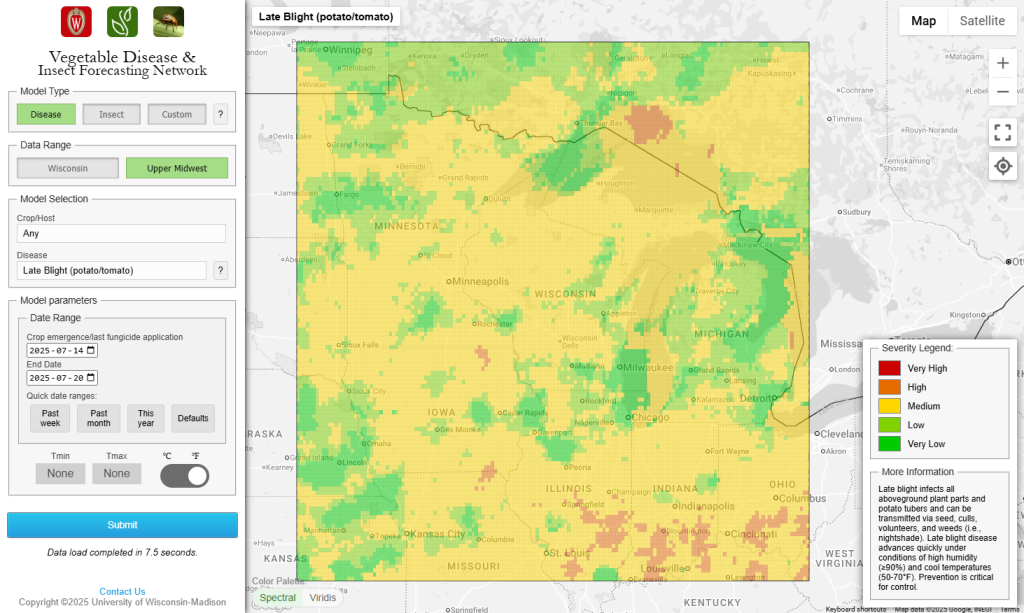
Task: Enter fullscreen map view
Action: [x=1003, y=131]
